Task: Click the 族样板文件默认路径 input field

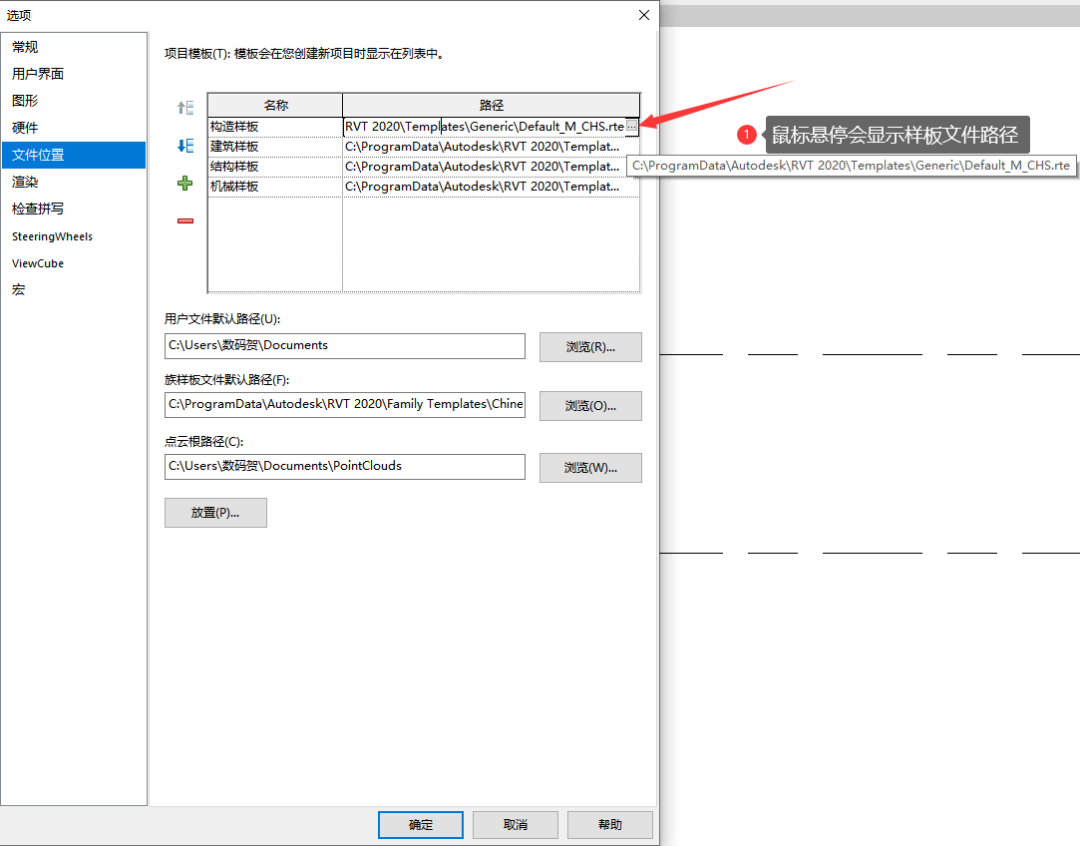Action: (x=344, y=404)
